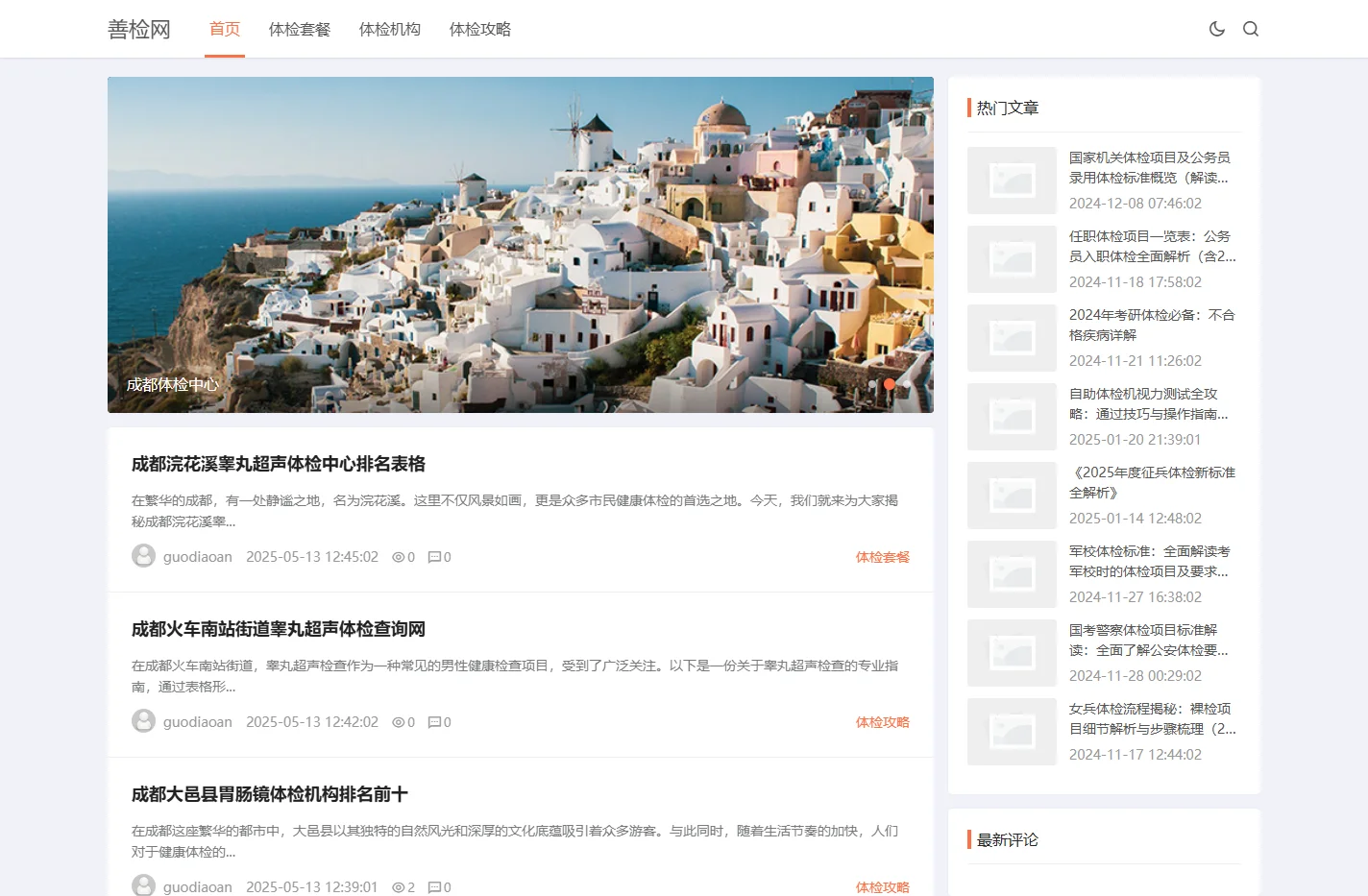Screen dimensions: 1368x896
Task: Click the 热门文章 section heading
Action: pyautogui.click(x=1008, y=108)
